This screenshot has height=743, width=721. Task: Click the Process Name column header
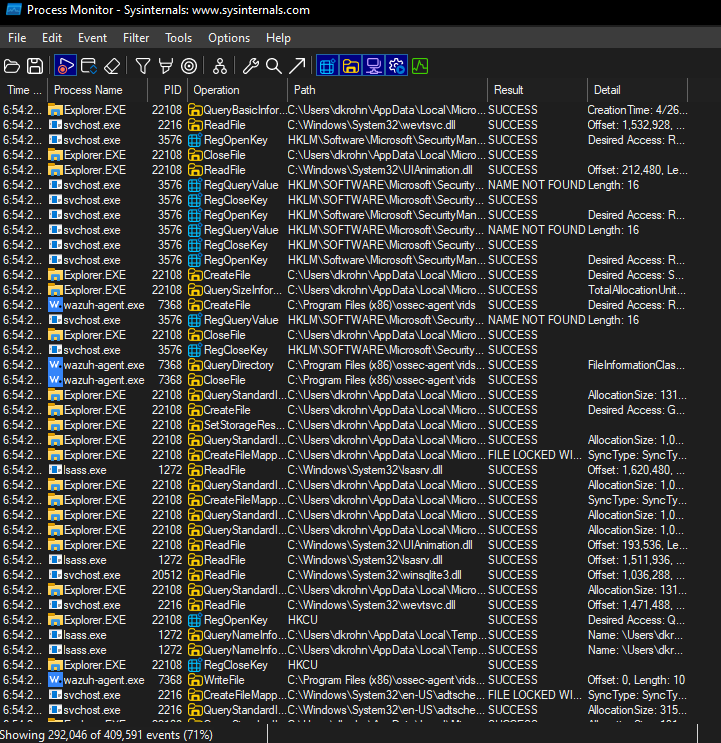88,90
